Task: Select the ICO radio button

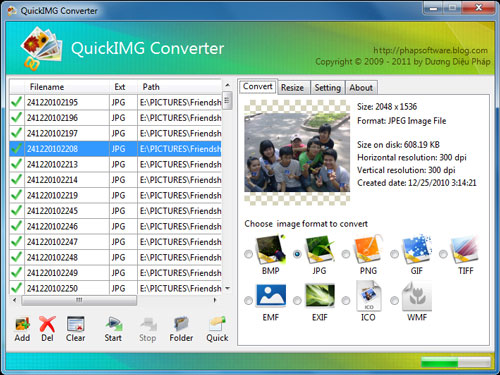Action: pos(346,301)
